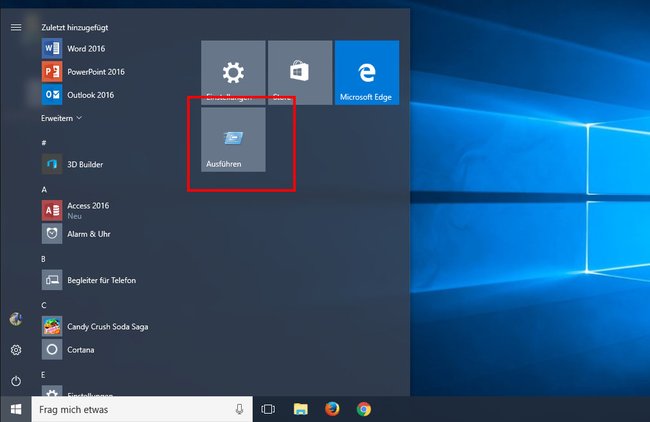The height and width of the screenshot is (422, 650).
Task: Open the 3D Builder app icon
Action: (x=52, y=164)
